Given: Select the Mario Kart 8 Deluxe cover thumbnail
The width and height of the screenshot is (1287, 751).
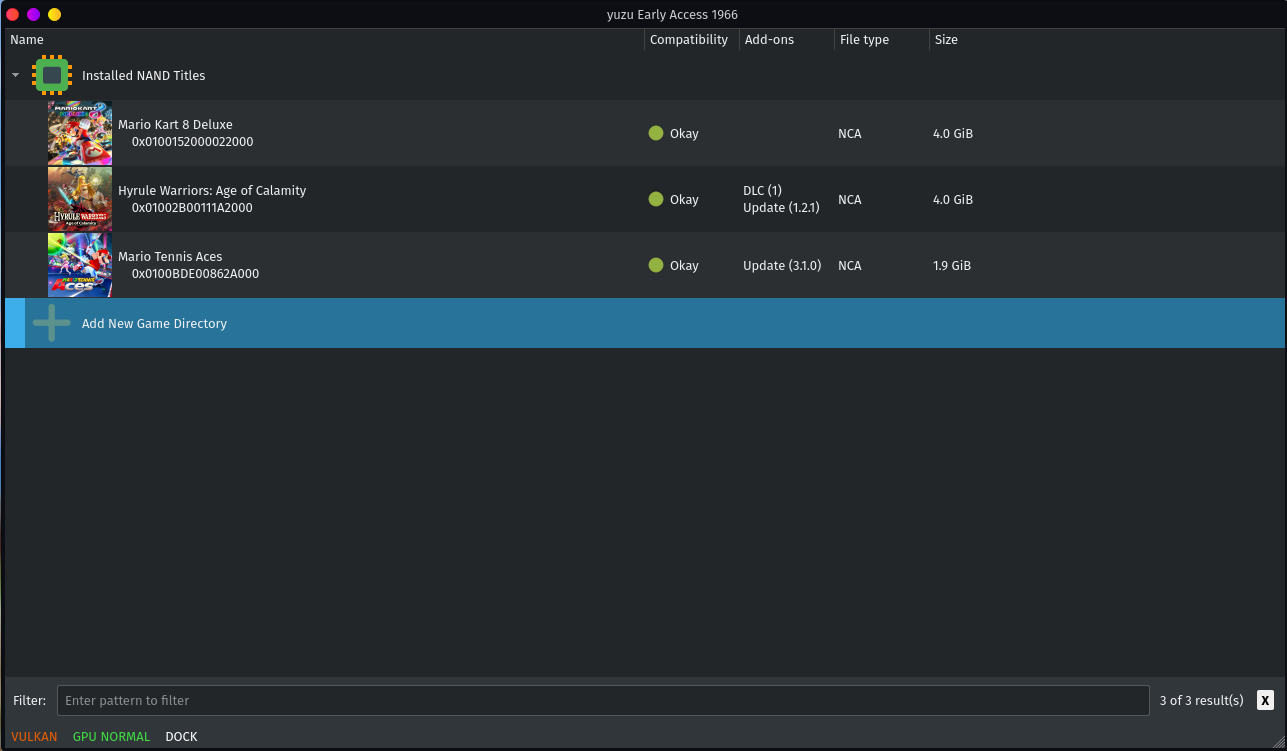Looking at the screenshot, I should 80,133.
